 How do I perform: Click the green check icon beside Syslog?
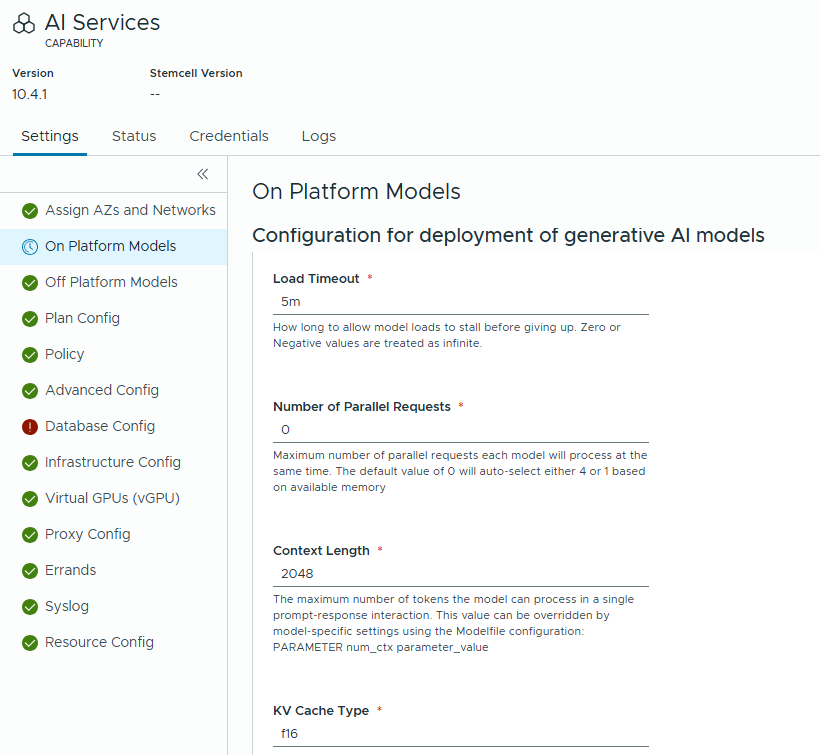(30, 607)
